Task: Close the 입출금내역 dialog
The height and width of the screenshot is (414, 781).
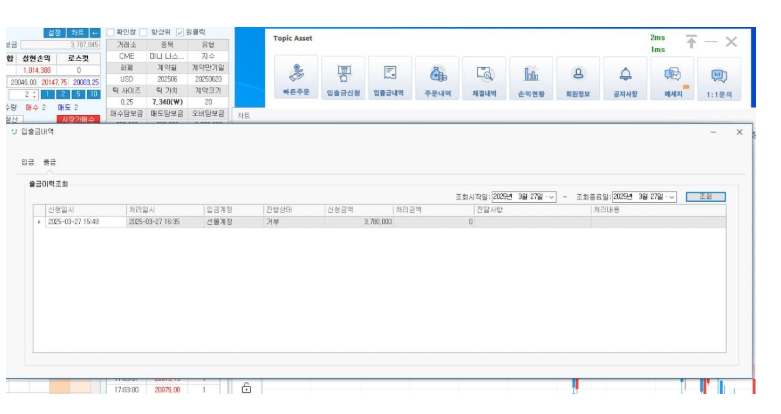Action: 739,132
